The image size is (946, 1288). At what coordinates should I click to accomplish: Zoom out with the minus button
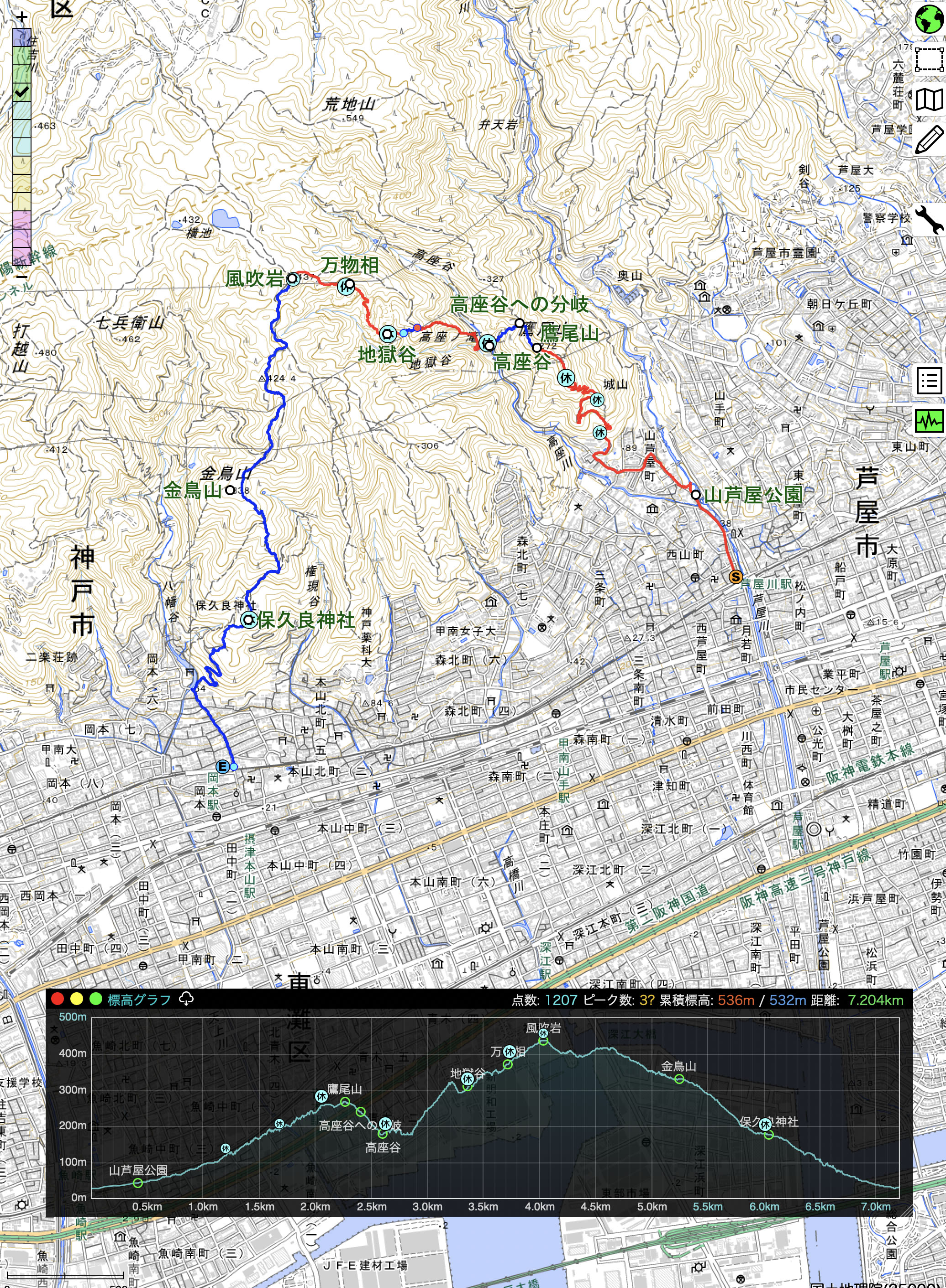coord(22,277)
